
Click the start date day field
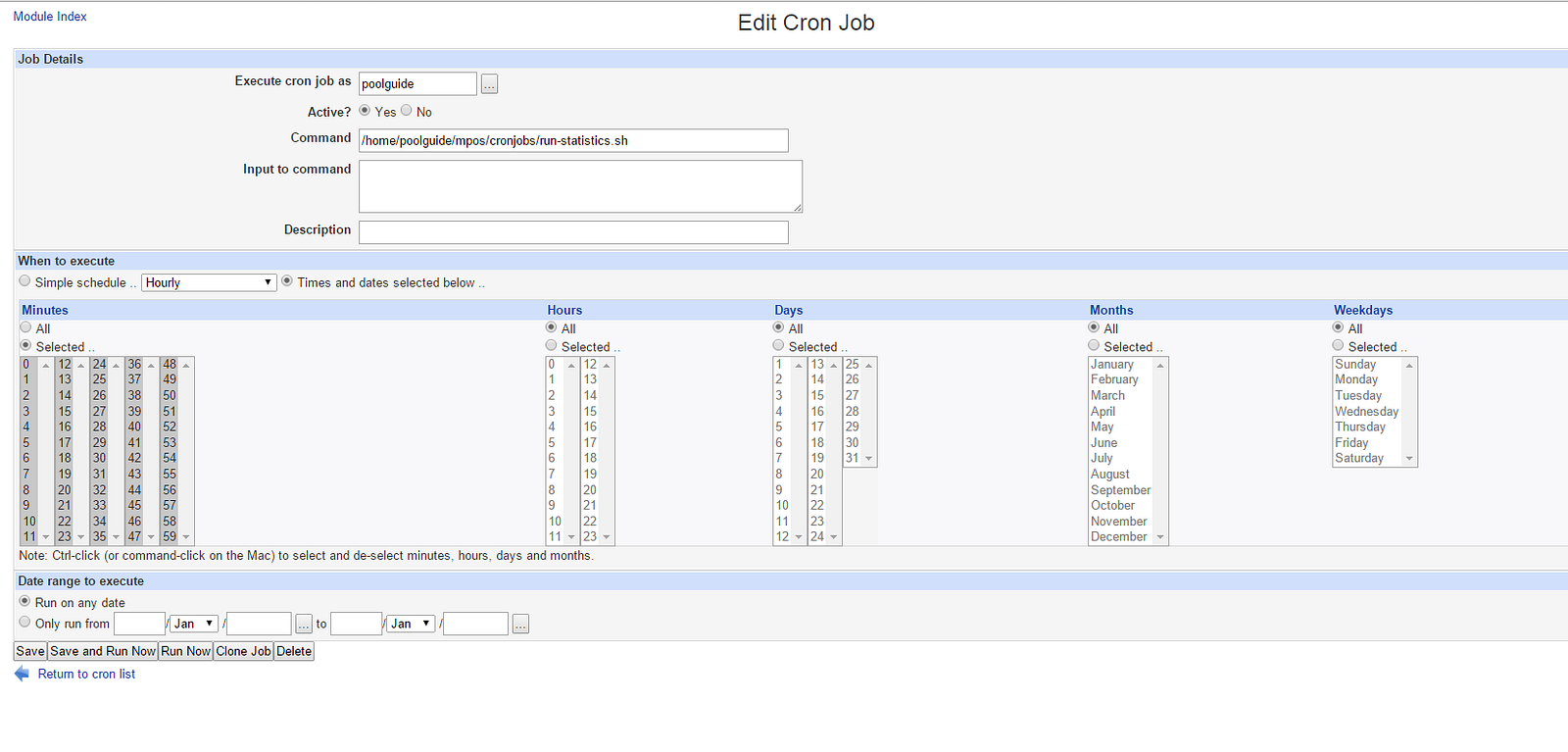pos(139,624)
